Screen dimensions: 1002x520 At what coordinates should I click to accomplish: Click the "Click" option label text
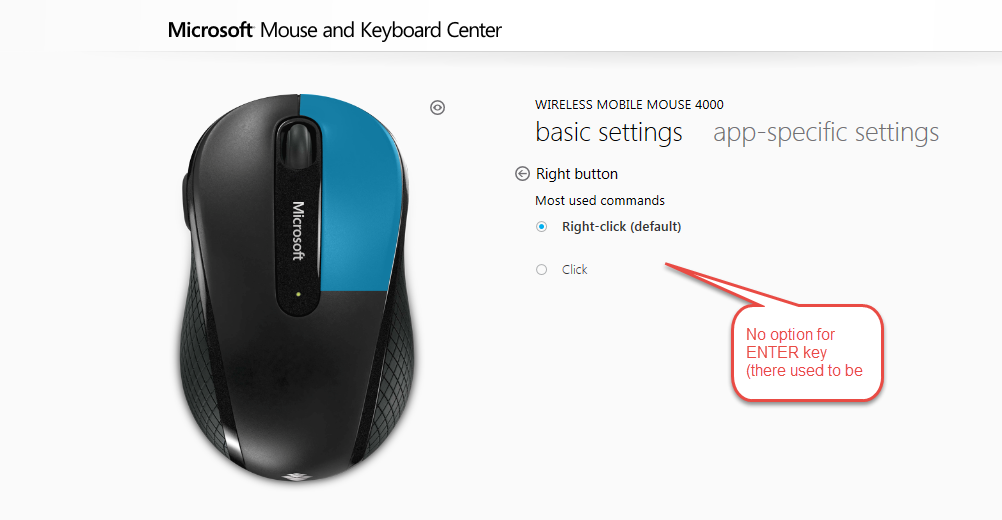574,270
